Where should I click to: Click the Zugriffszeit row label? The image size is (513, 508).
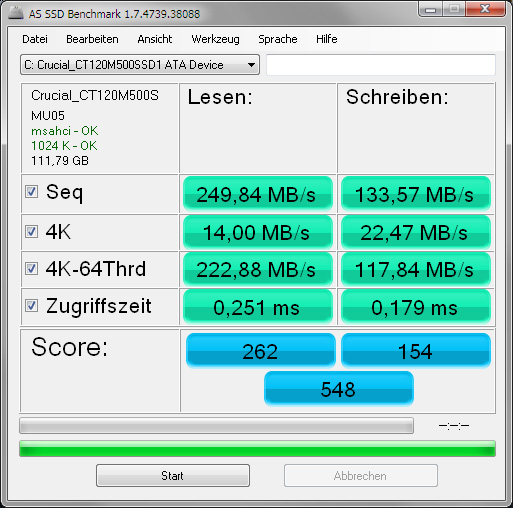[99, 306]
